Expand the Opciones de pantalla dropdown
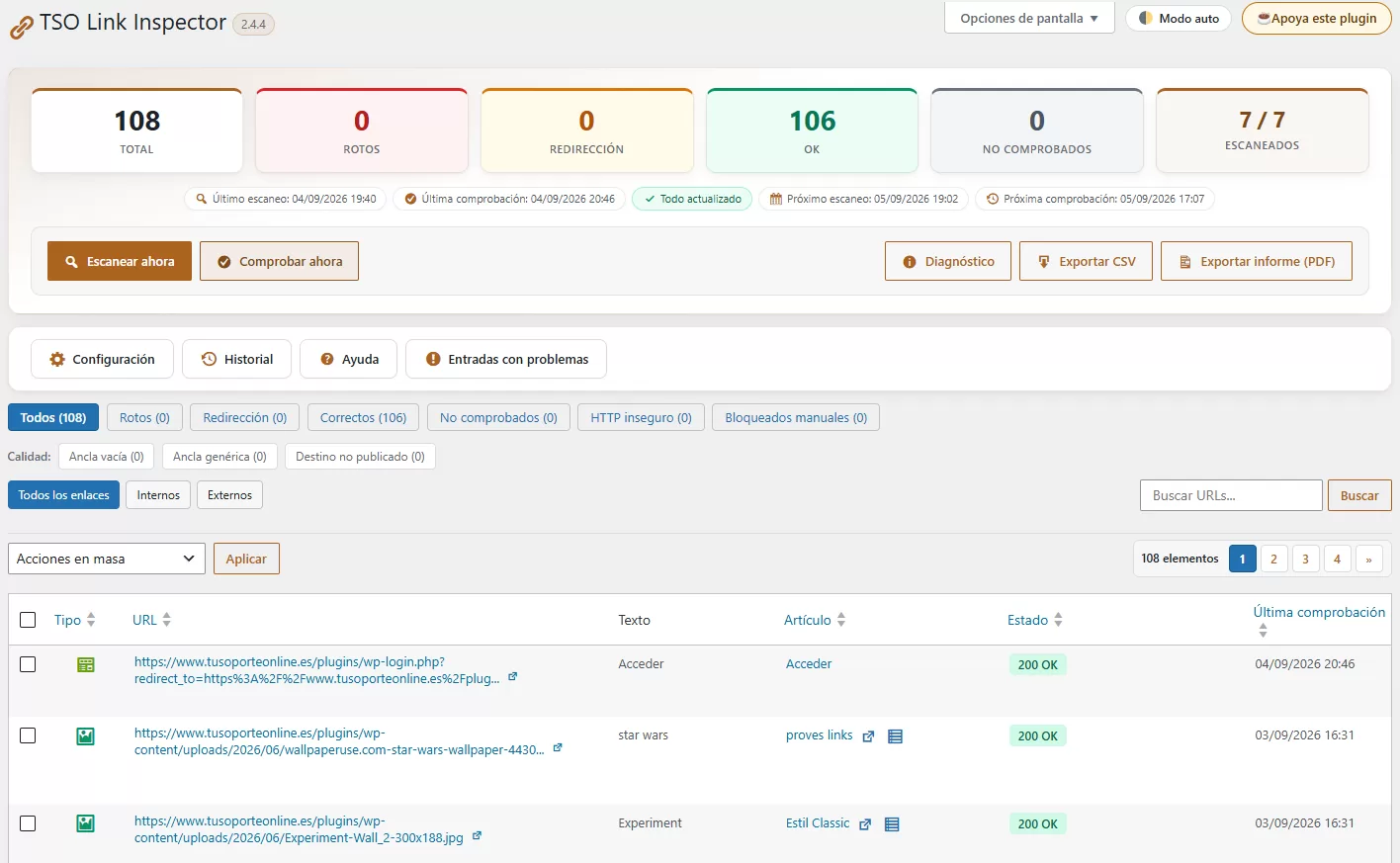The height and width of the screenshot is (863, 1400). point(1029,18)
